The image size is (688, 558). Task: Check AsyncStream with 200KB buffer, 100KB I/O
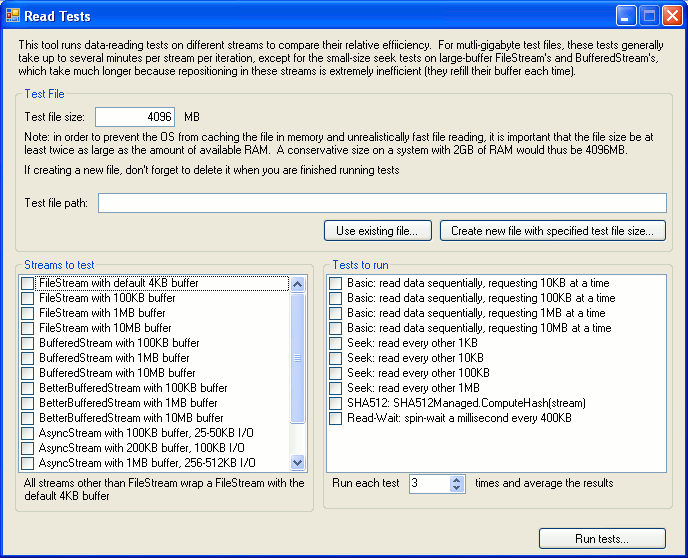(28, 448)
